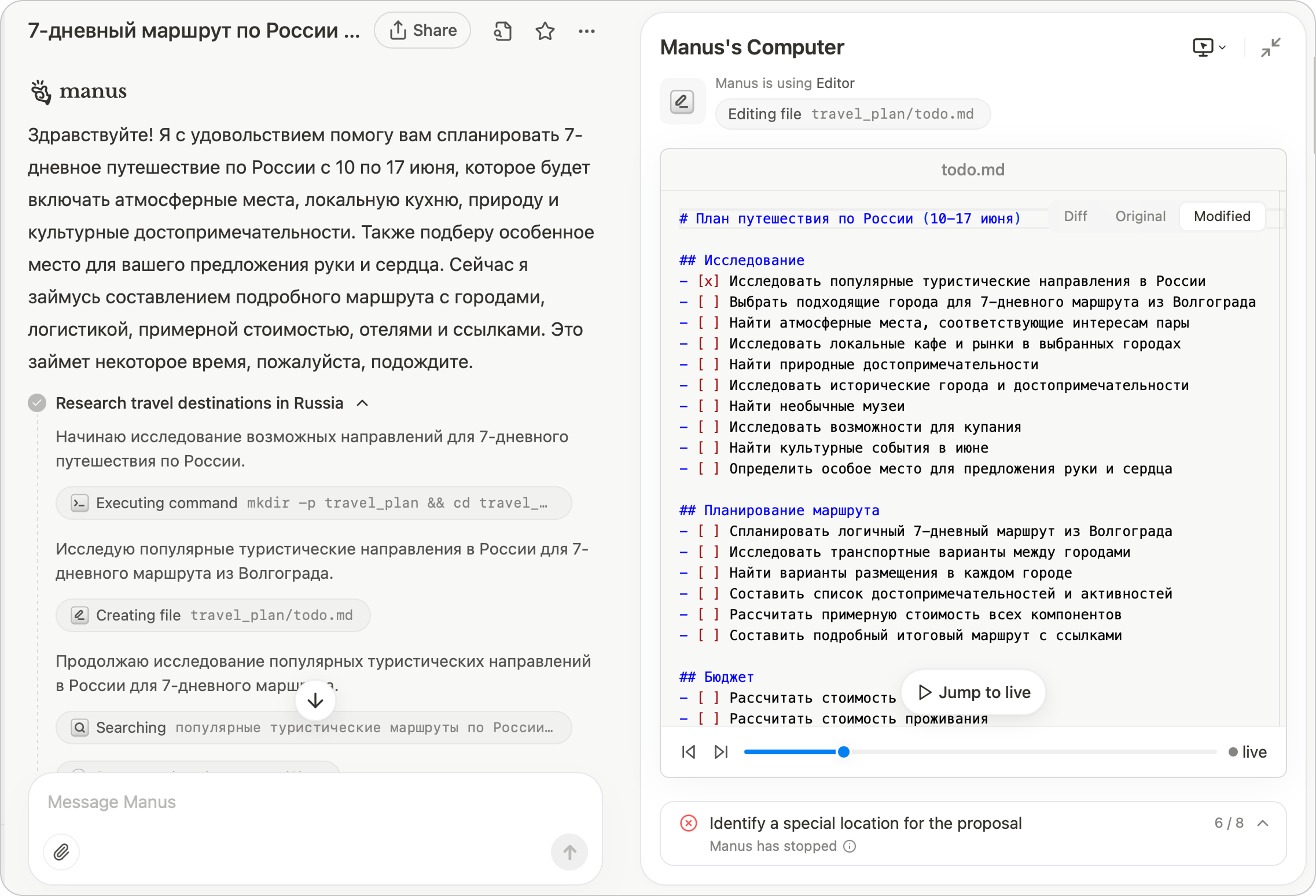Viewport: 1316px width, 896px height.
Task: Open the files view icon next to Share
Action: point(502,31)
